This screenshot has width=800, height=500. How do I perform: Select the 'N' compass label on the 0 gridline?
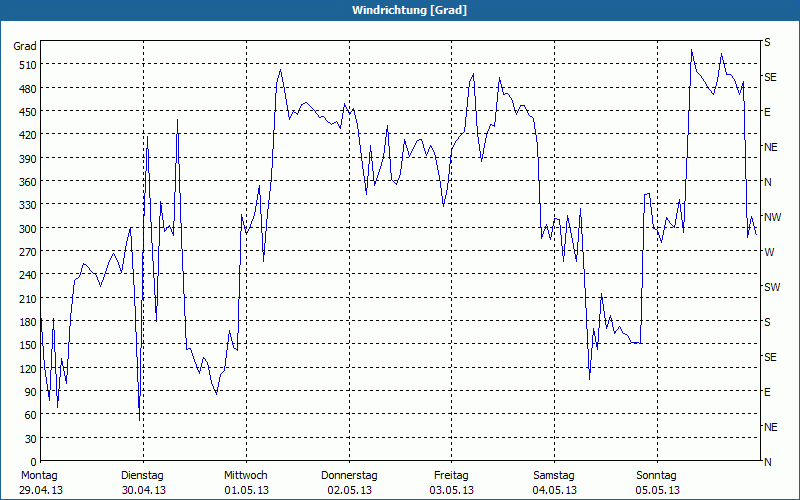tap(768, 462)
